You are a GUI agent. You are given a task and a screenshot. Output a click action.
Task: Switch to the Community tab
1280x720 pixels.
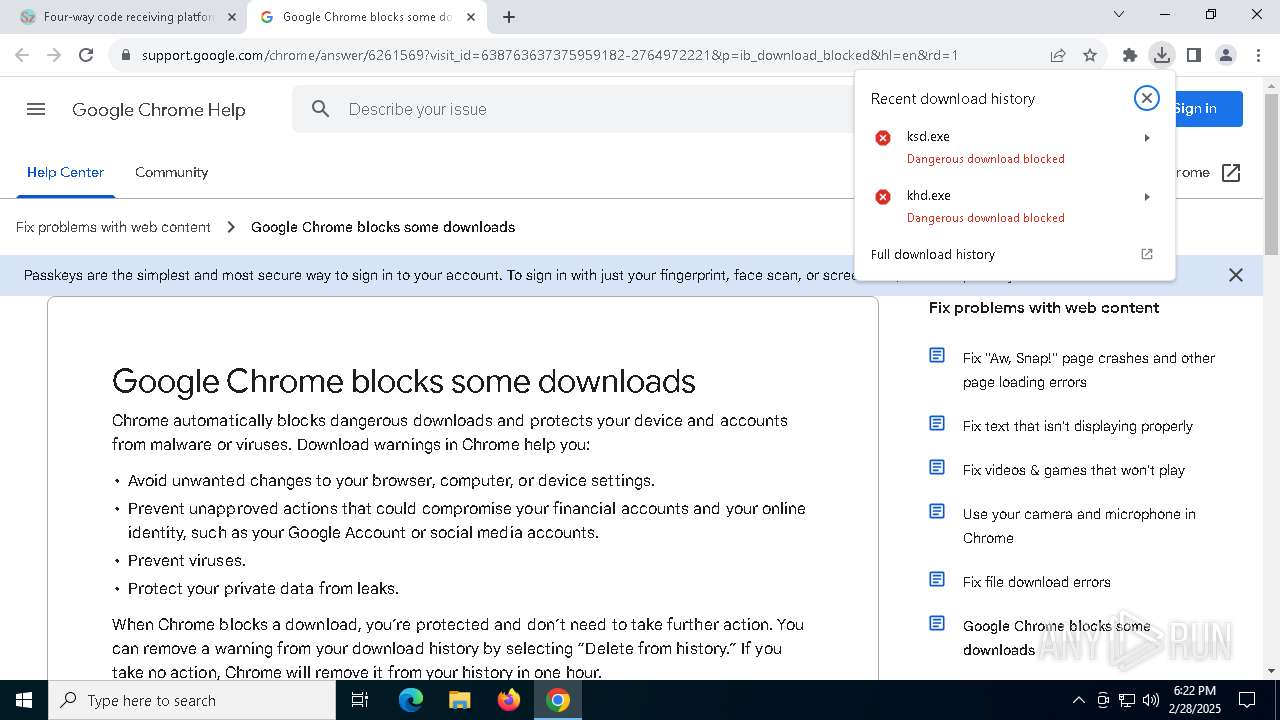(172, 172)
